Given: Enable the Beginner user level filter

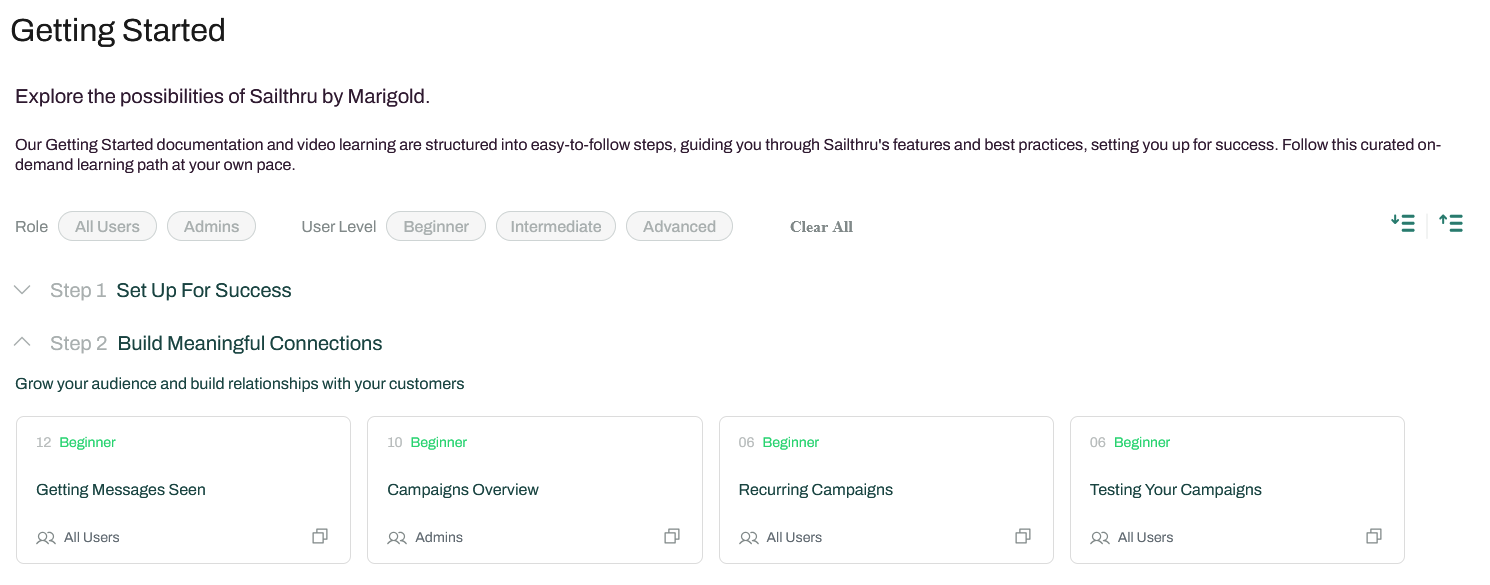Looking at the screenshot, I should click(436, 227).
